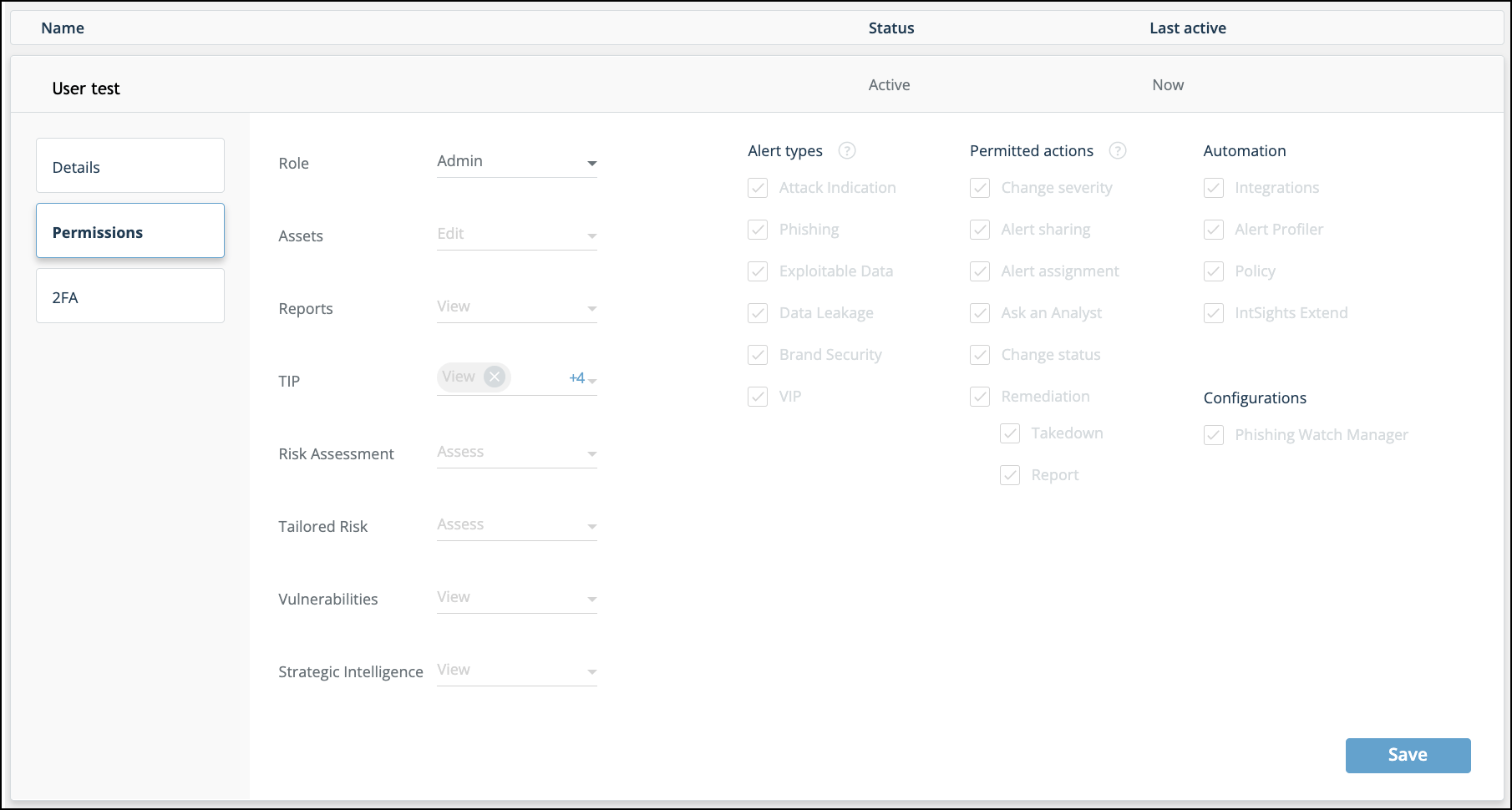Switch to the 2FA tab
The image size is (1512, 810).
130,296
